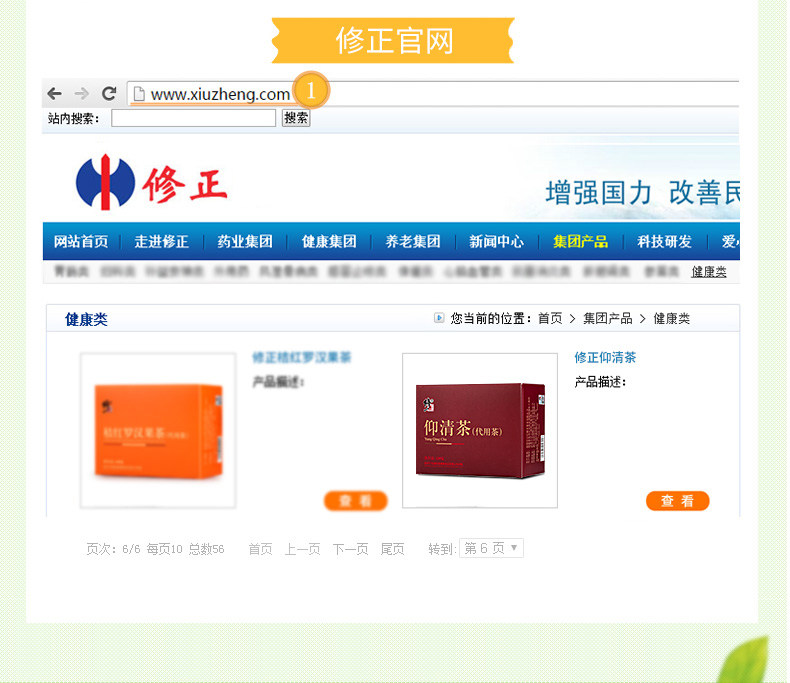Open 科技研发 menu item

click(665, 242)
